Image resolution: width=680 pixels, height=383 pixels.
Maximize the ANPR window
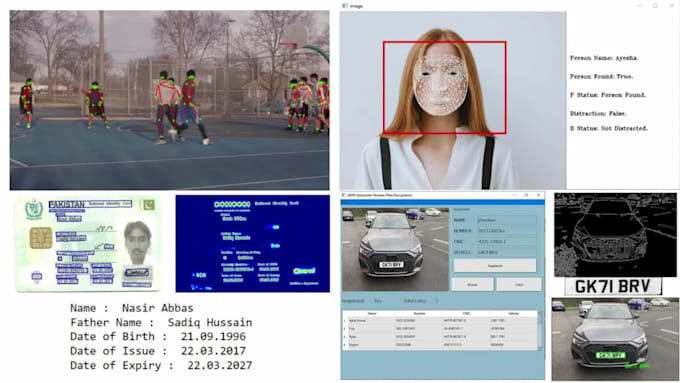[x=526, y=195]
